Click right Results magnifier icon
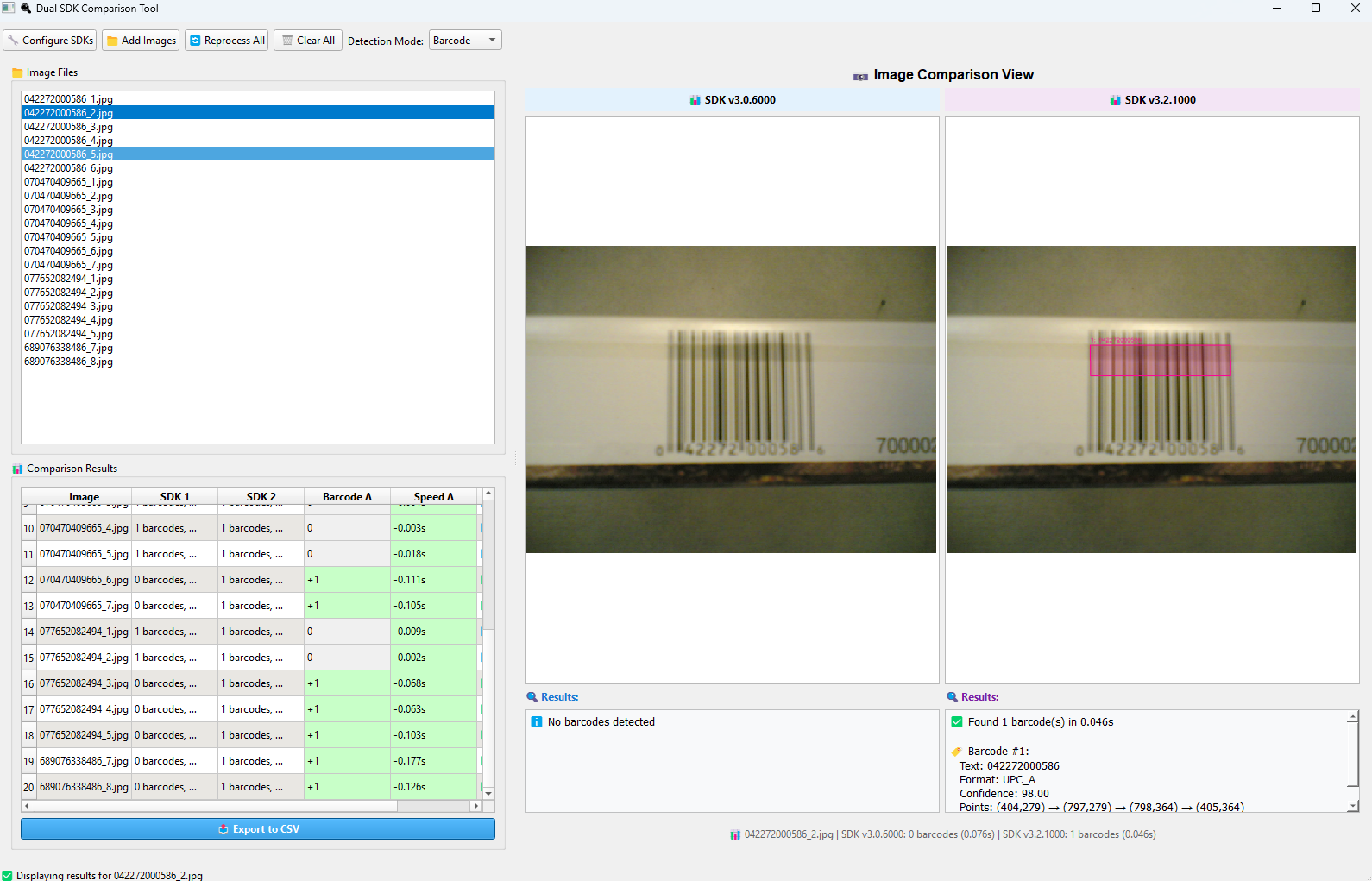 pyautogui.click(x=952, y=697)
